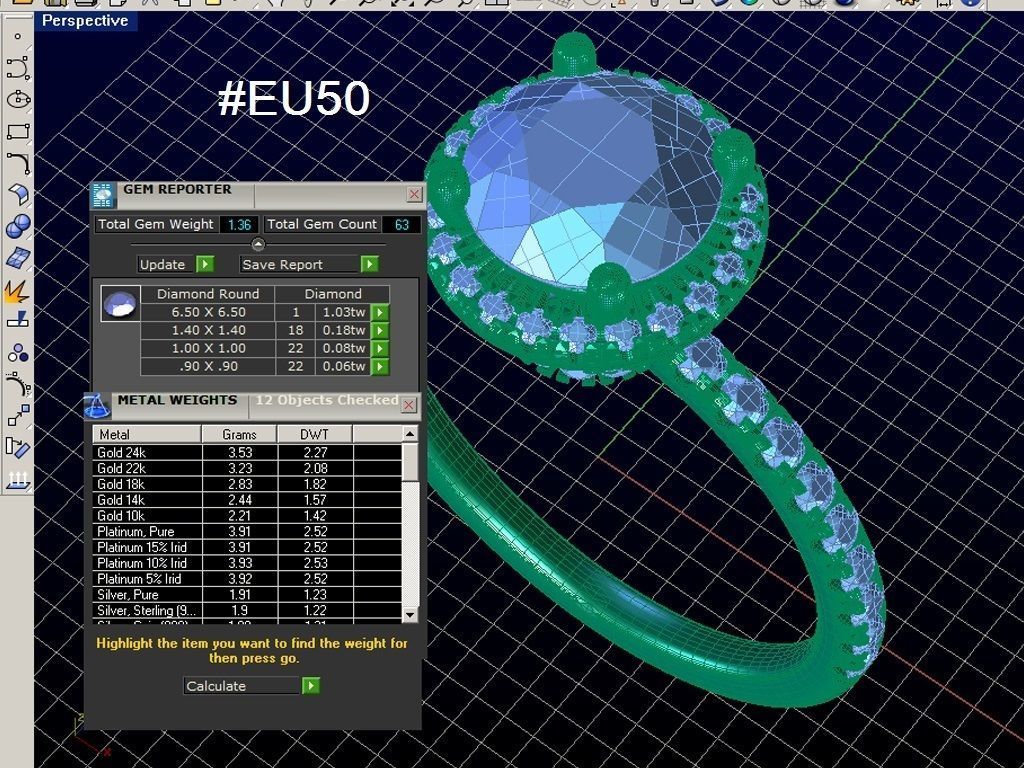Screen dimensions: 1024x768
Task: Select the Gold 14k row
Action: (x=247, y=500)
